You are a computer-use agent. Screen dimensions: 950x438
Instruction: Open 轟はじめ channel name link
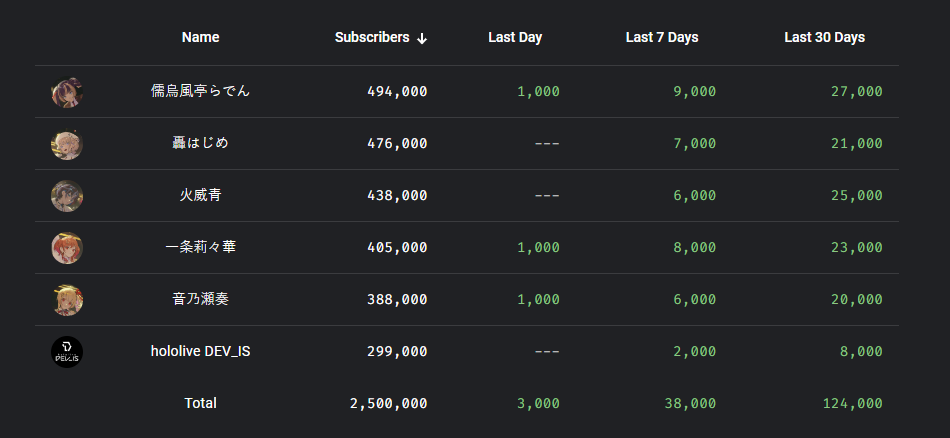click(200, 143)
